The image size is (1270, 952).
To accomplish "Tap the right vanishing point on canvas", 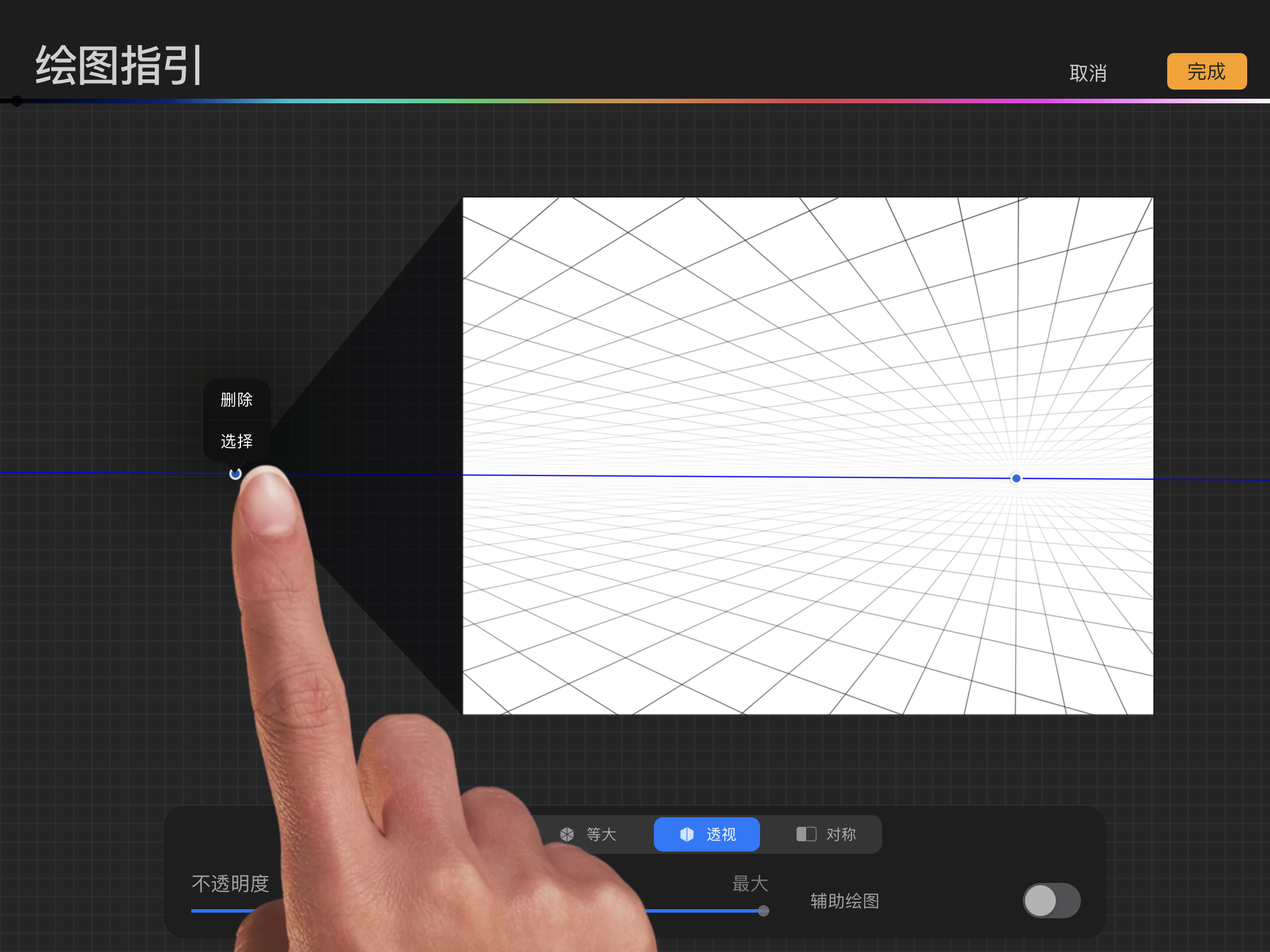I will (x=1016, y=478).
